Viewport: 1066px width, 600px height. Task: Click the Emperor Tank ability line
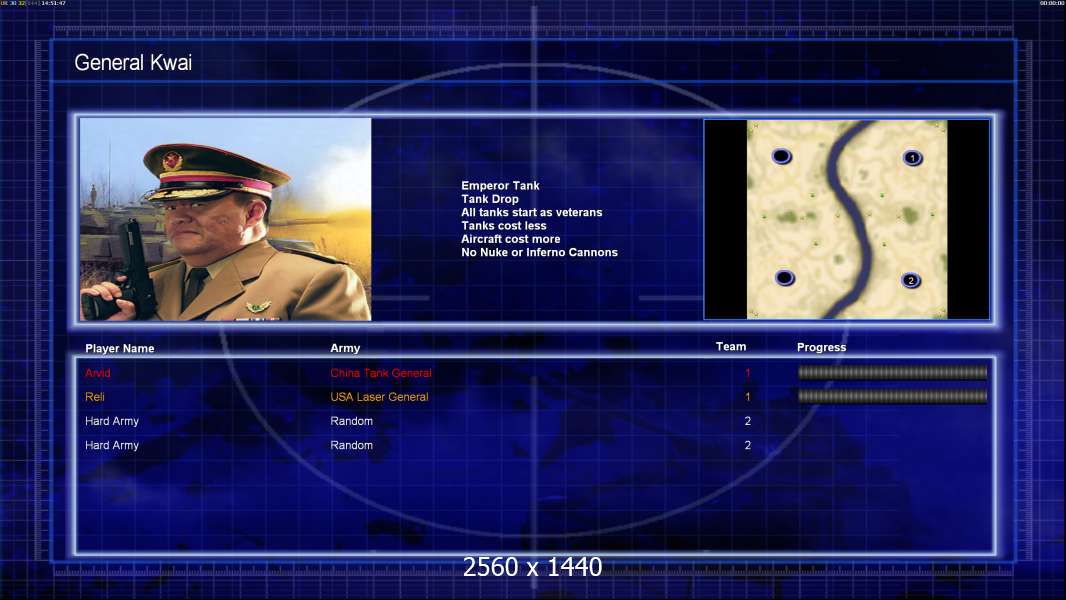point(500,186)
